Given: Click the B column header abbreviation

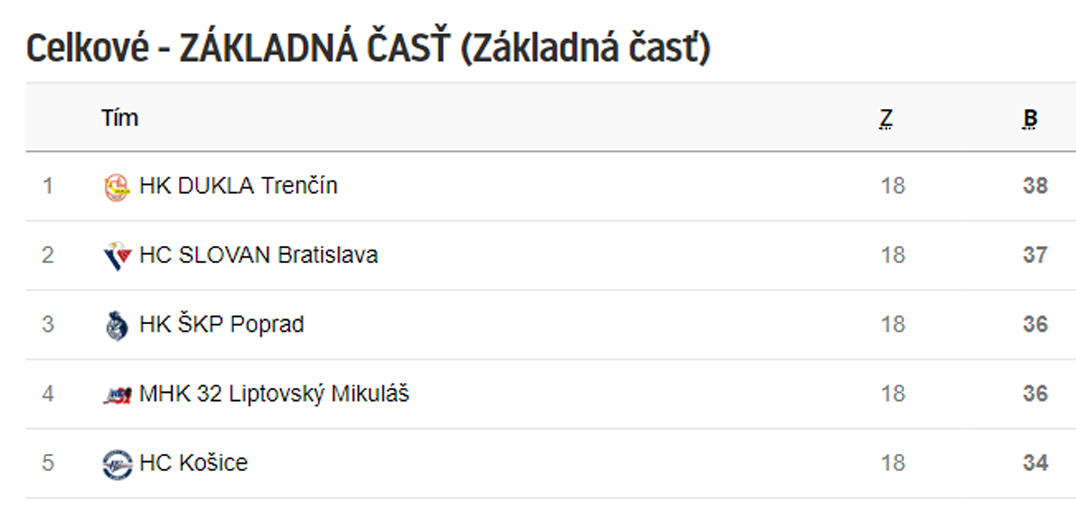Looking at the screenshot, I should (1030, 119).
